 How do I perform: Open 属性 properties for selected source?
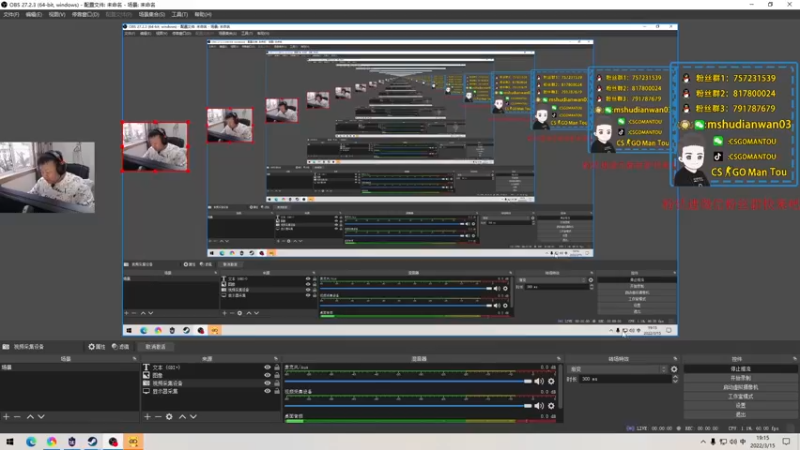96,347
